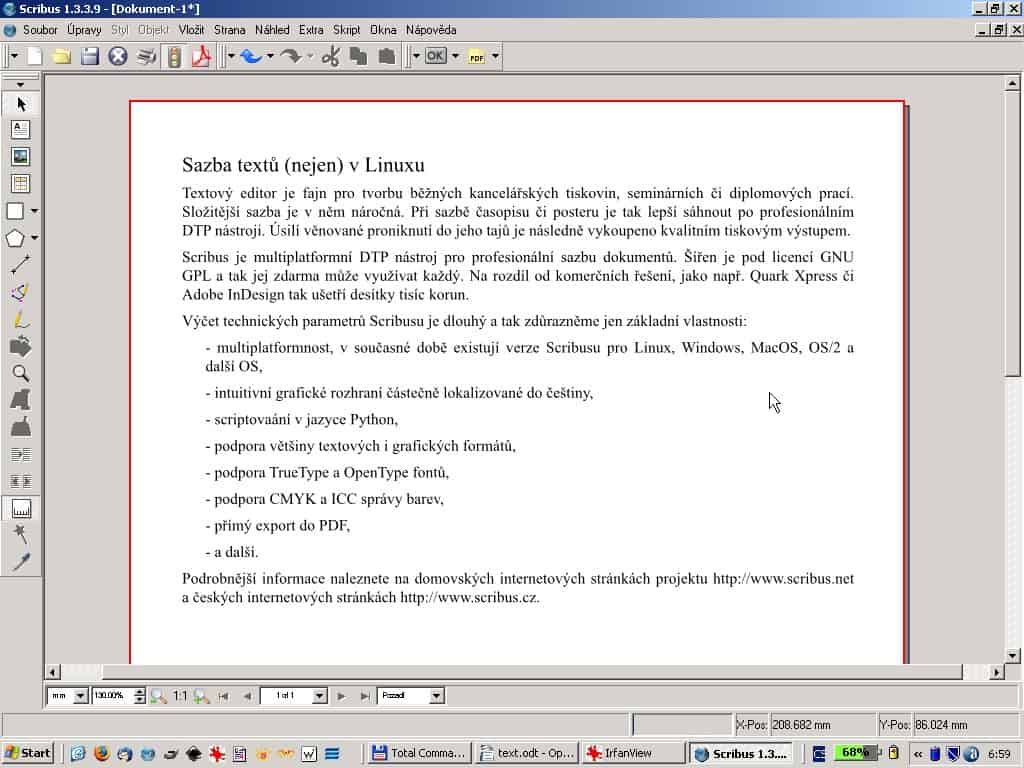Open the shape type dropdown arrow

(x=34, y=211)
